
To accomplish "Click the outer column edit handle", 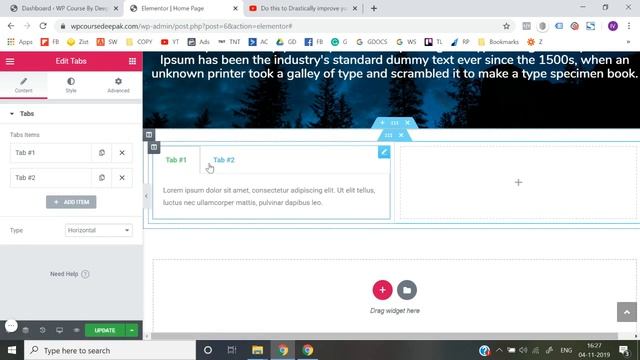I will pyautogui.click(x=149, y=135).
